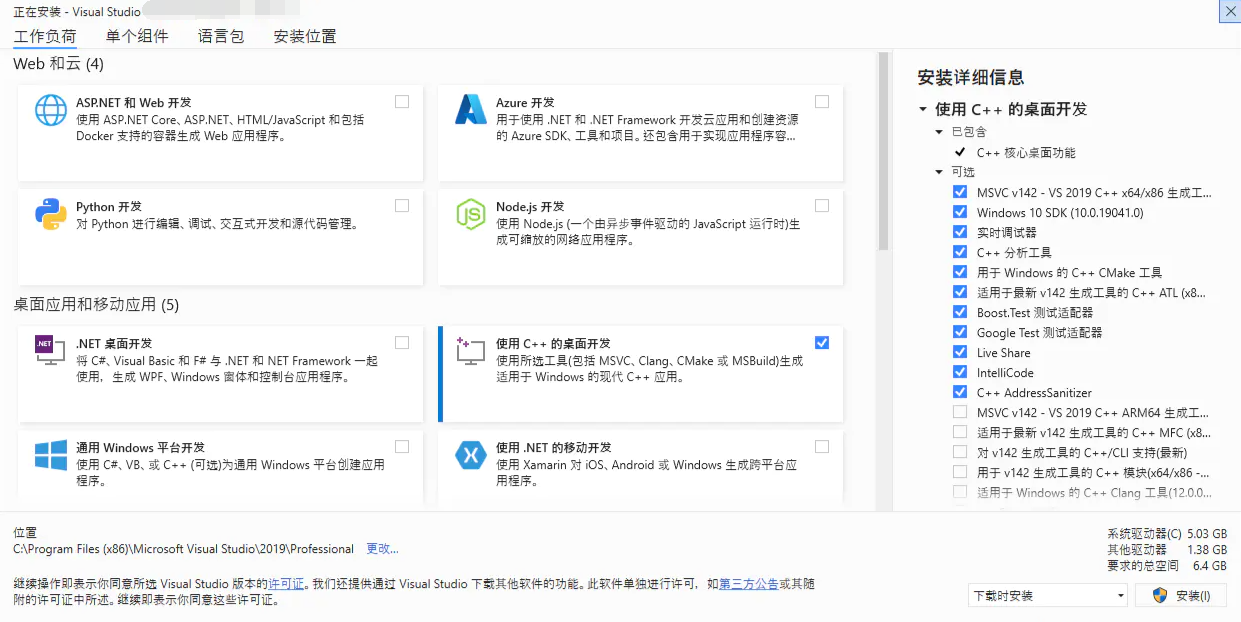Viewport: 1241px width, 622px height.
Task: Enable .NET mobile development checkbox
Action: click(x=822, y=446)
